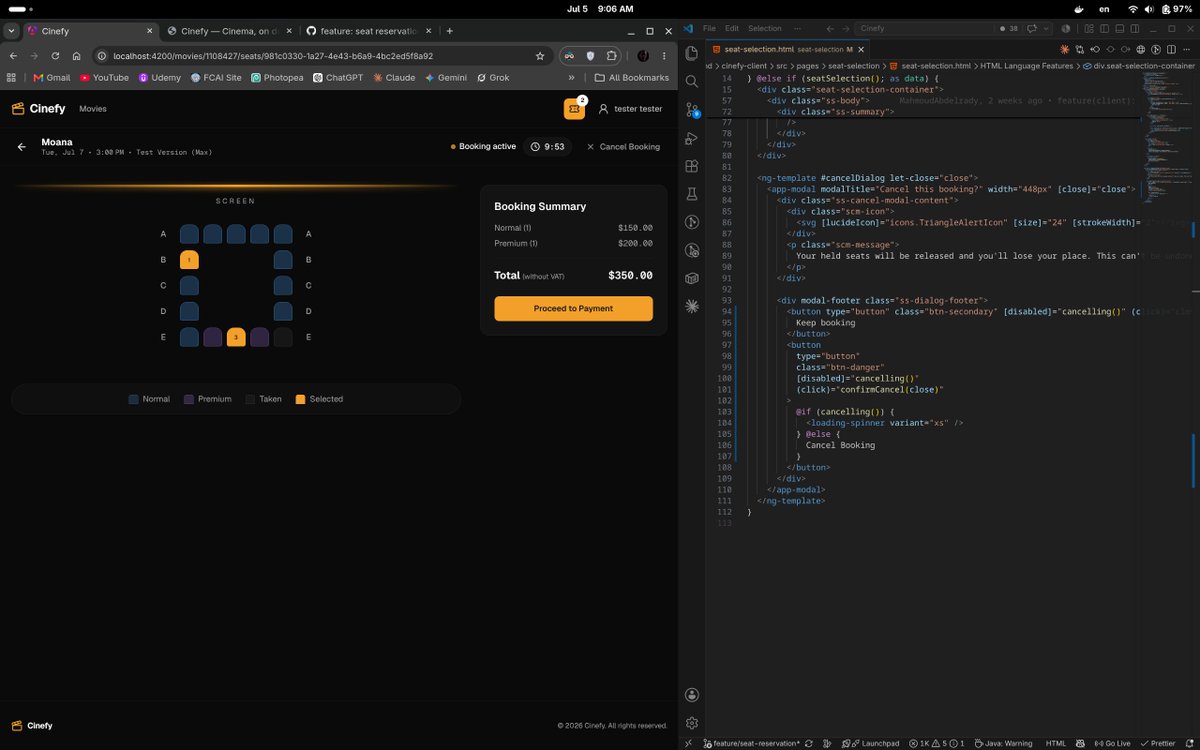Click Split Editor Right icon in VS Code
Screen dimensions: 1200x750
(1171, 49)
